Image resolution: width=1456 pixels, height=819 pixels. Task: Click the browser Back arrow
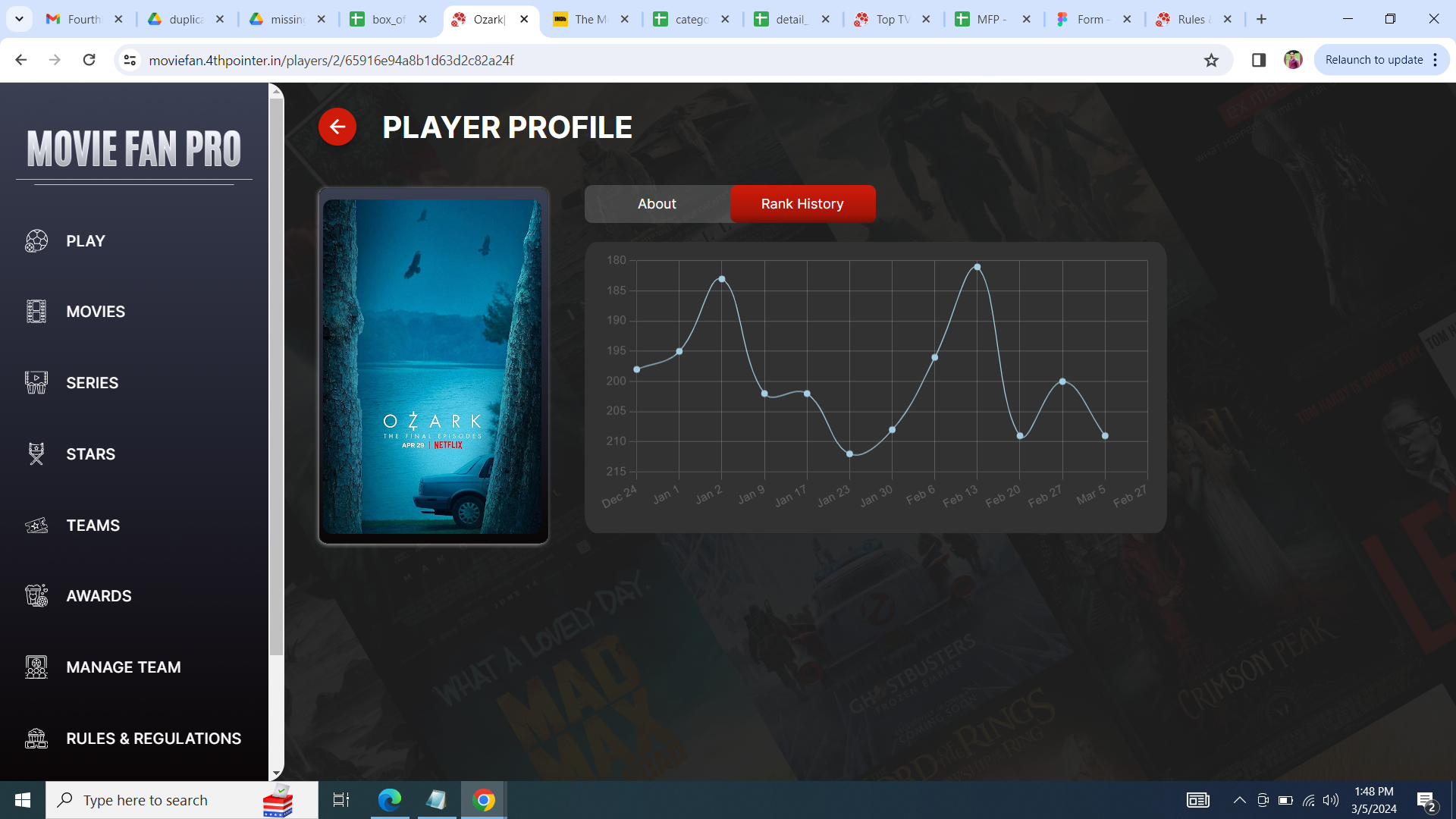pyautogui.click(x=20, y=60)
